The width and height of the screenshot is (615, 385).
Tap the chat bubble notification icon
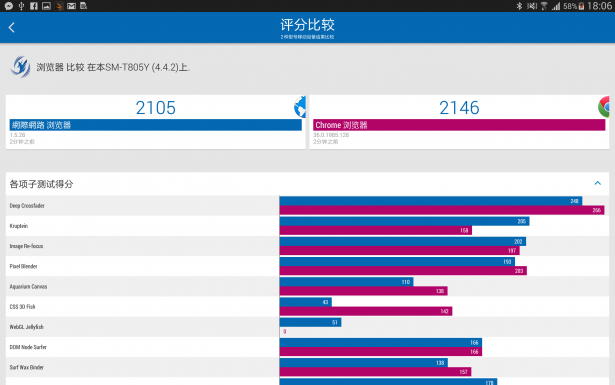(9, 6)
